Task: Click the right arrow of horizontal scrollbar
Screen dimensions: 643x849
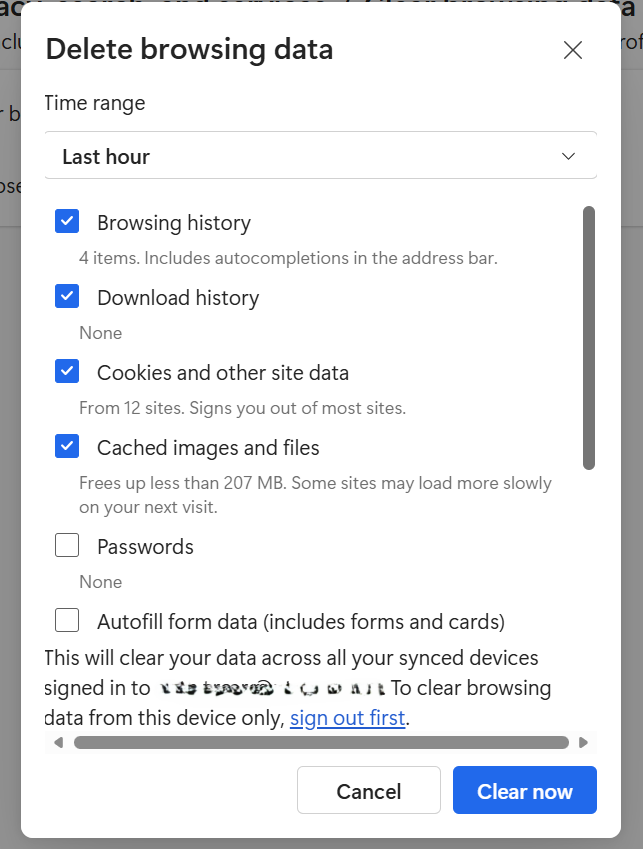Action: (x=584, y=743)
